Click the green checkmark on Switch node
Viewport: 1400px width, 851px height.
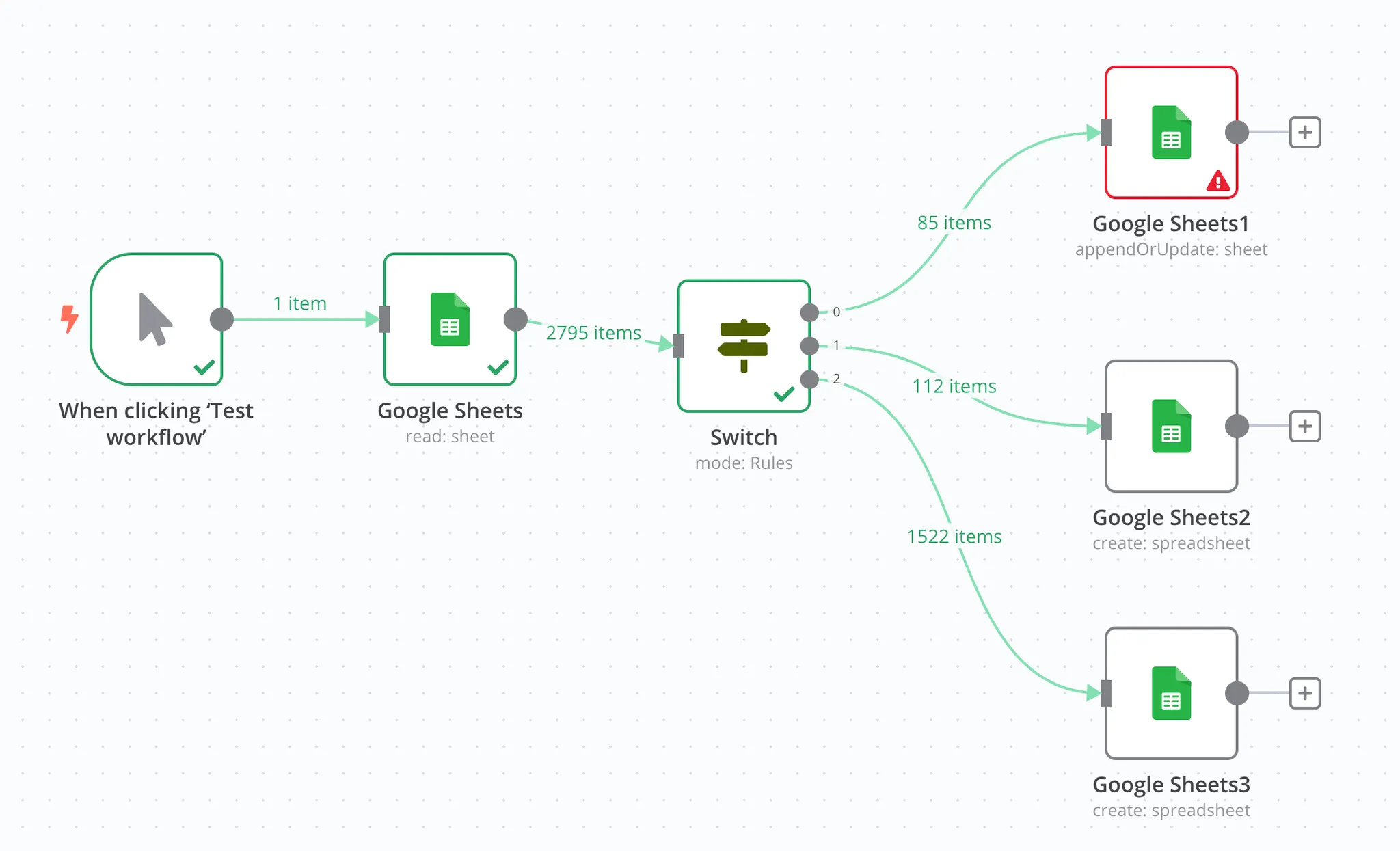pyautogui.click(x=783, y=394)
